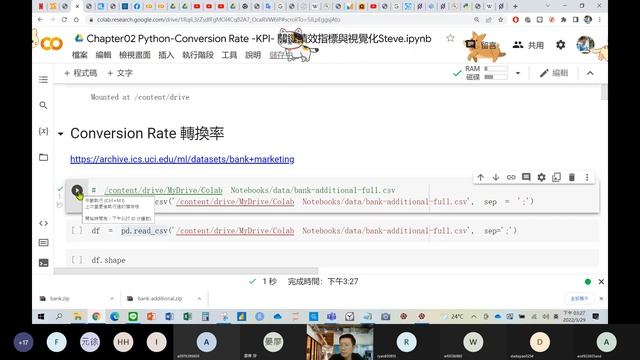640x360 pixels.
Task: Open bank.zip download options chevron
Action: 112,299
